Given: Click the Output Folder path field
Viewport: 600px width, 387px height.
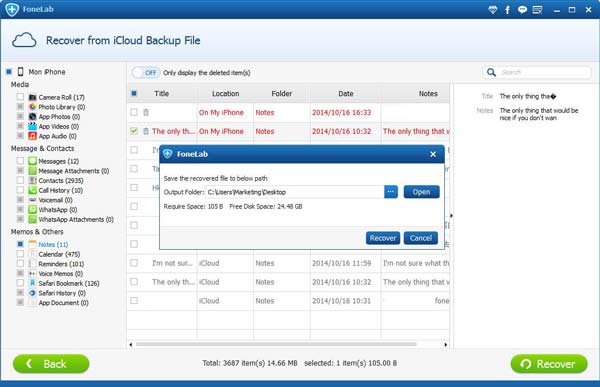Looking at the screenshot, I should point(295,192).
